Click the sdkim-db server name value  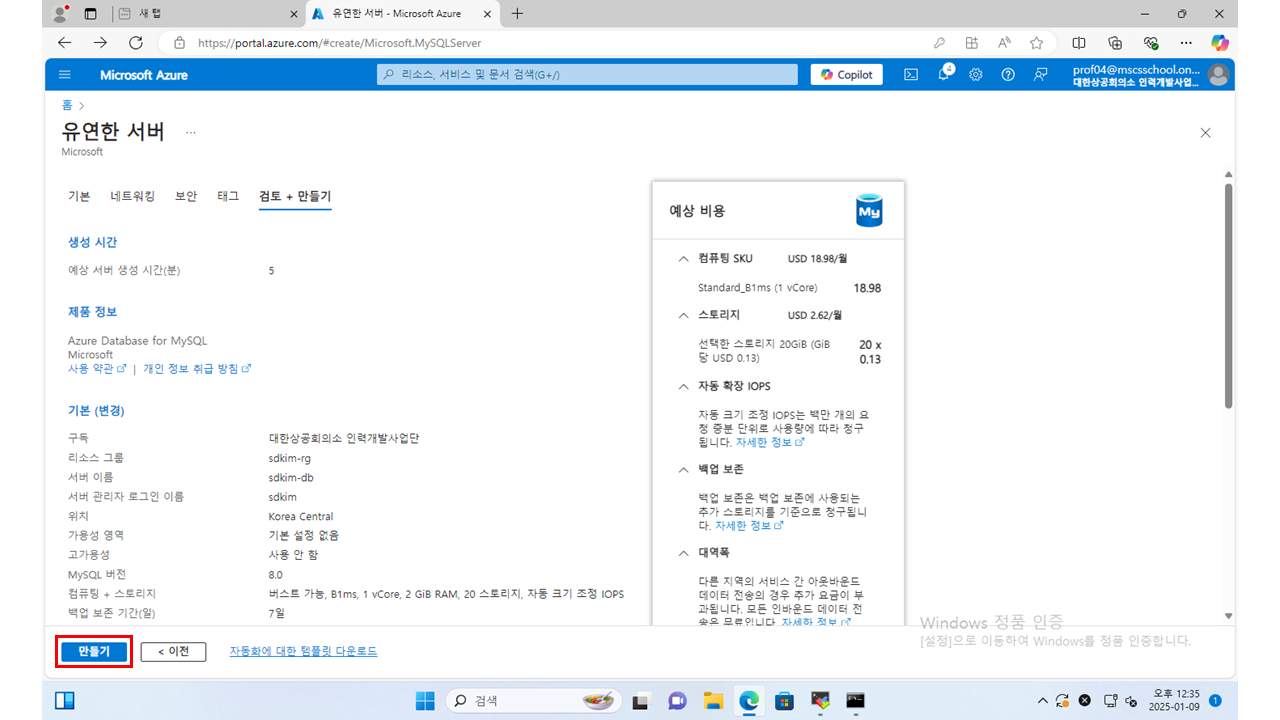tap(292, 477)
